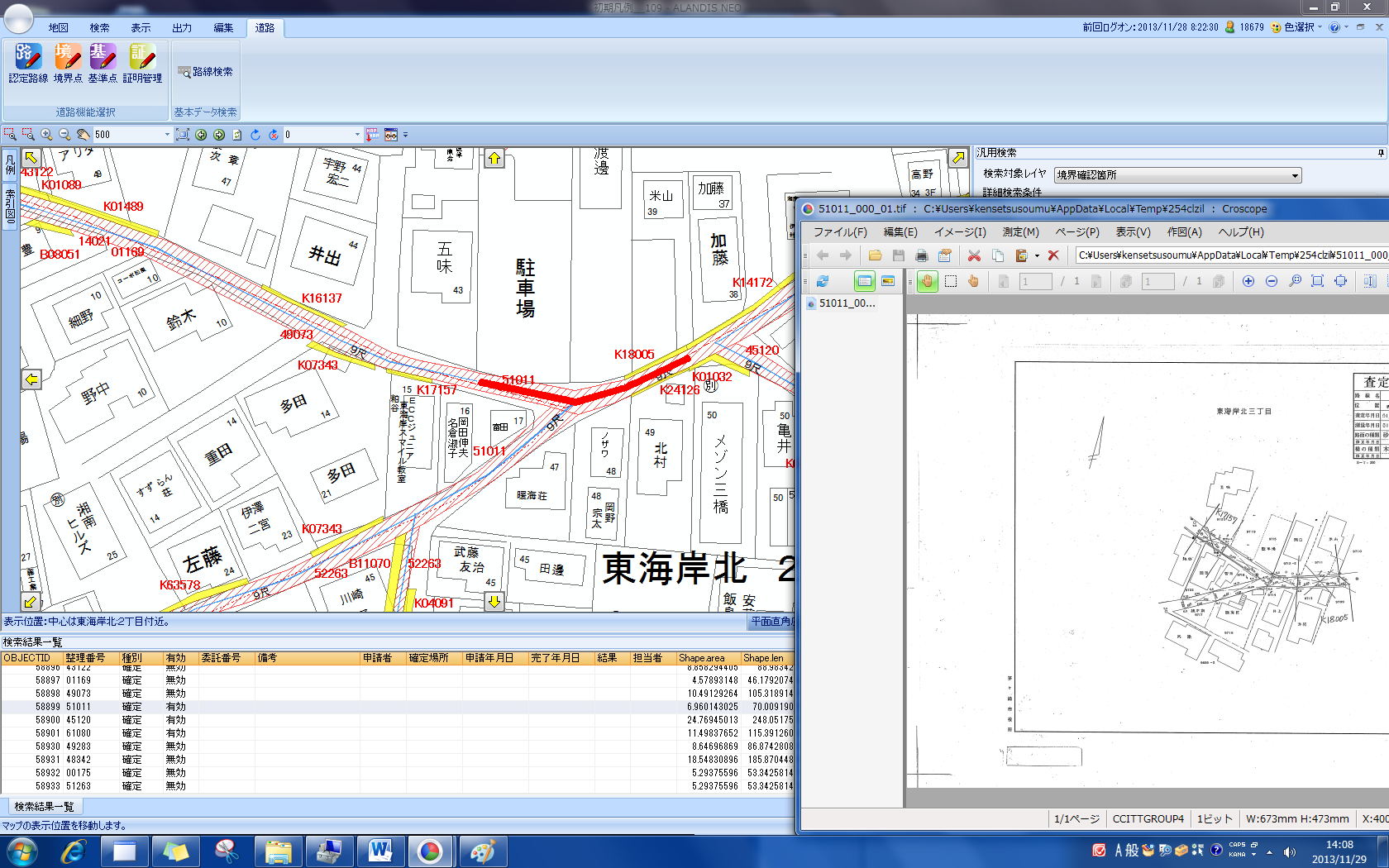Open the 検索対象レイヤ layer dropdown
This screenshot has width=1389, height=868.
[1295, 175]
